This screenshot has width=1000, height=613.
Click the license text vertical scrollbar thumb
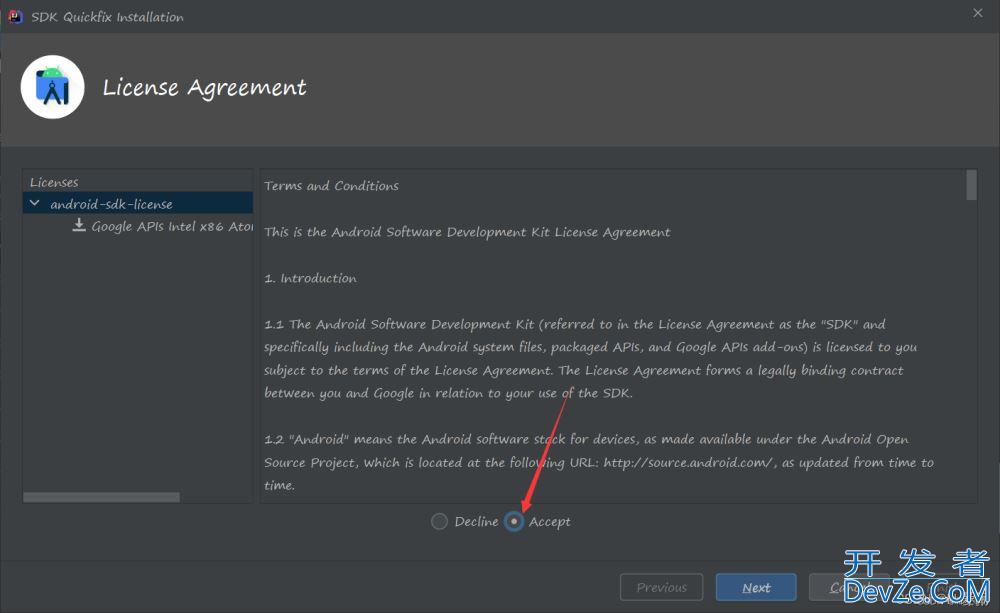[x=971, y=185]
